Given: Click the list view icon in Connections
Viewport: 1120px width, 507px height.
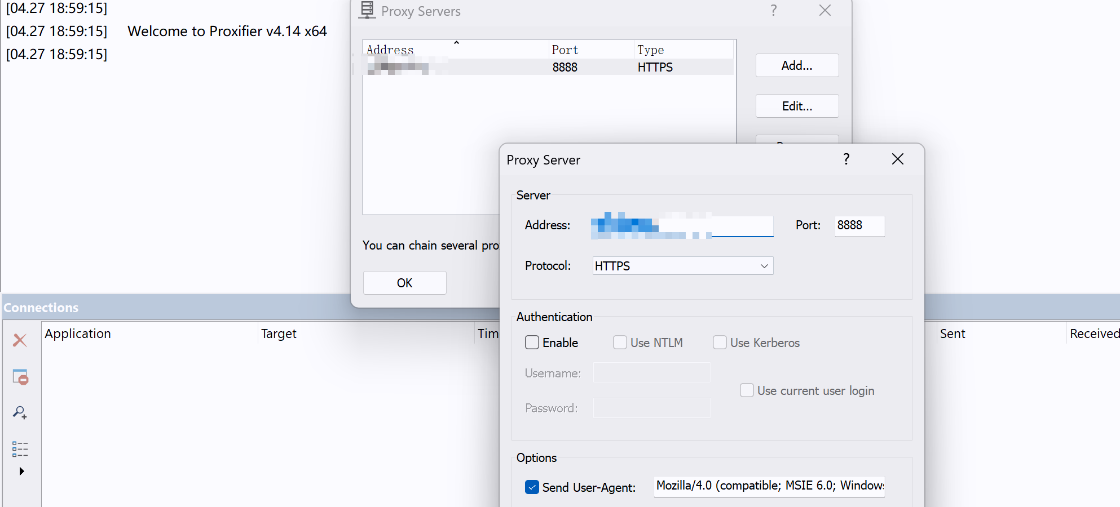Looking at the screenshot, I should tap(19, 448).
